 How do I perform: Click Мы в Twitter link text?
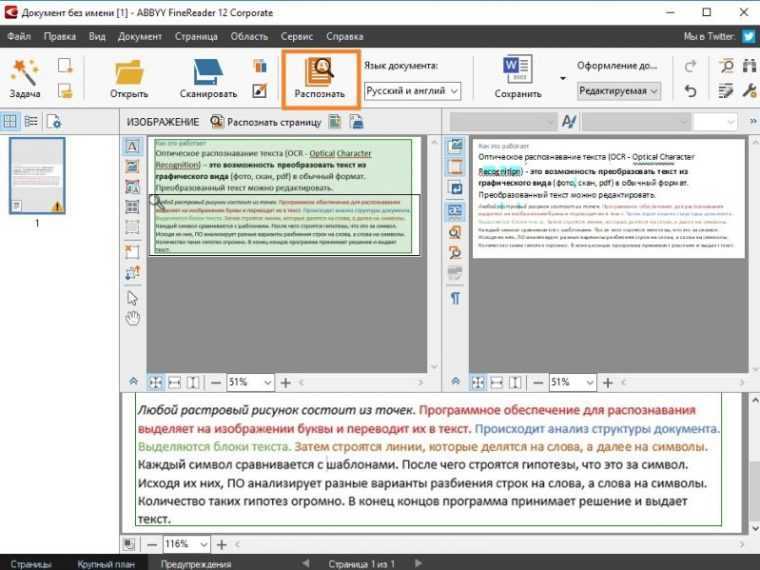click(709, 36)
